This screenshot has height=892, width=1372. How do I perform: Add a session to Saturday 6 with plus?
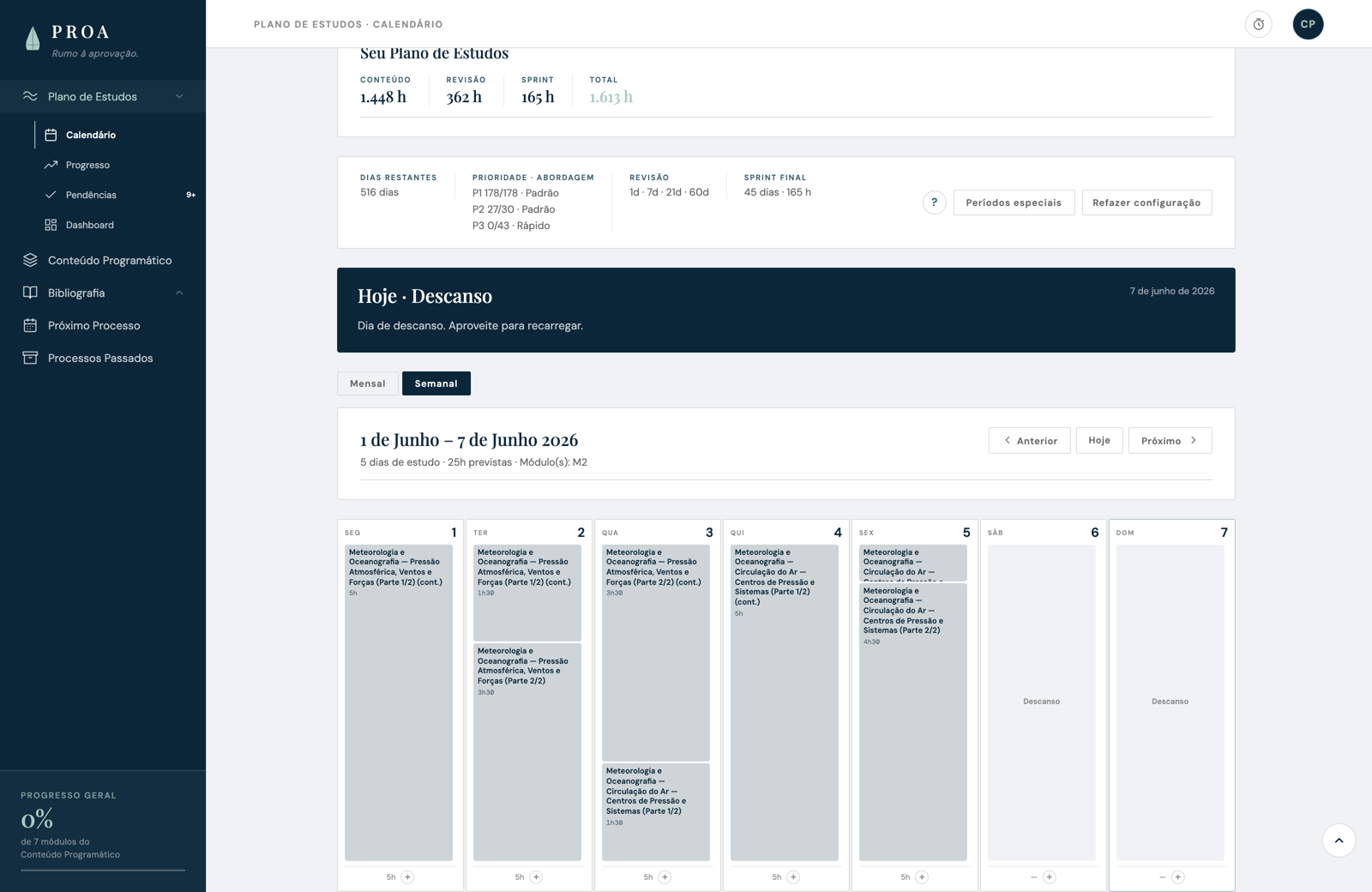pos(1049,877)
